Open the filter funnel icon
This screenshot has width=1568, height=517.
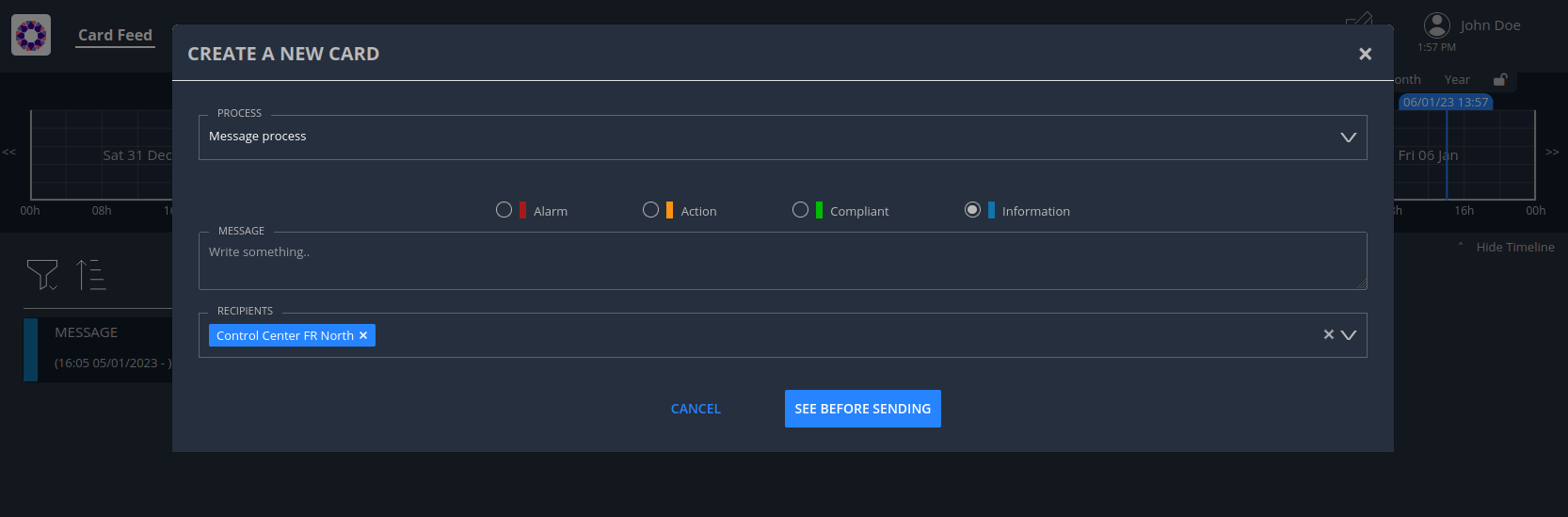pos(42,274)
